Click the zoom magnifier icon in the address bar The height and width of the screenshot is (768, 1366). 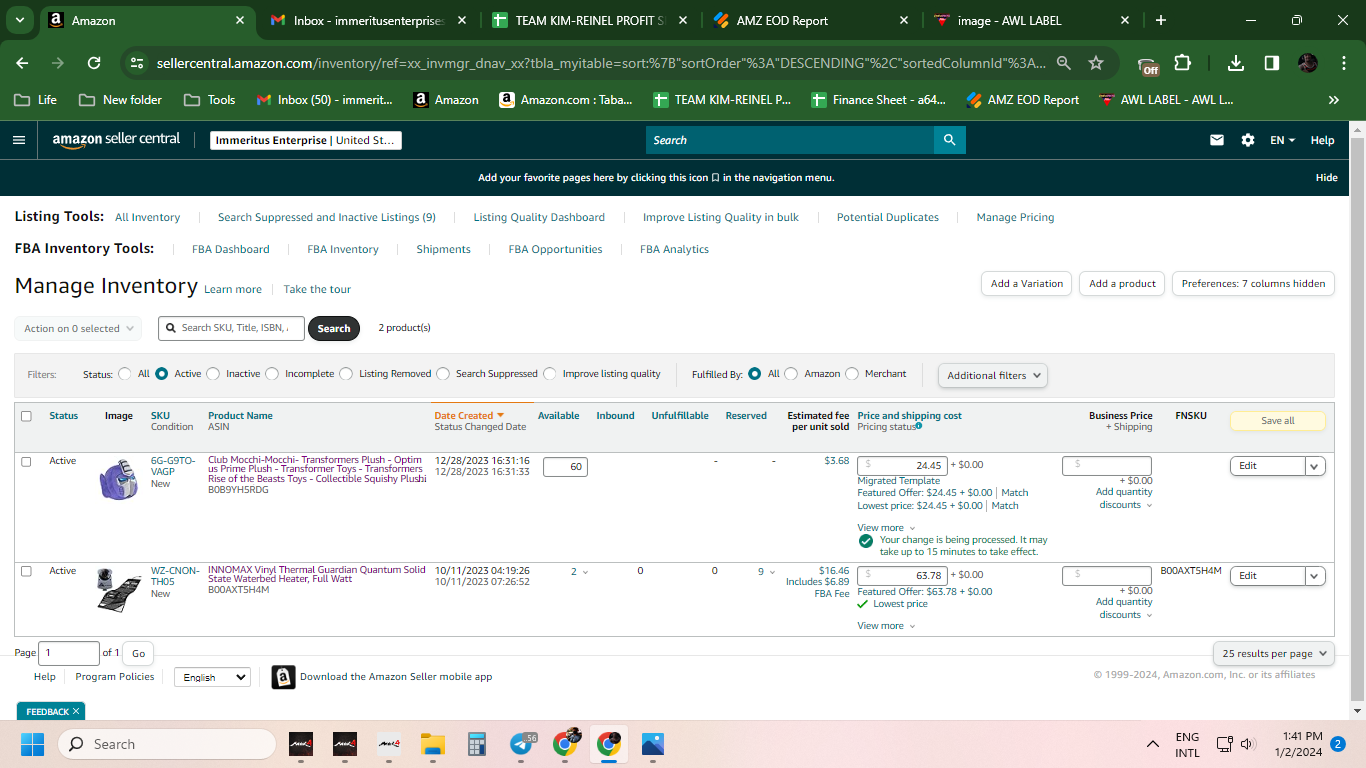[x=1064, y=63]
